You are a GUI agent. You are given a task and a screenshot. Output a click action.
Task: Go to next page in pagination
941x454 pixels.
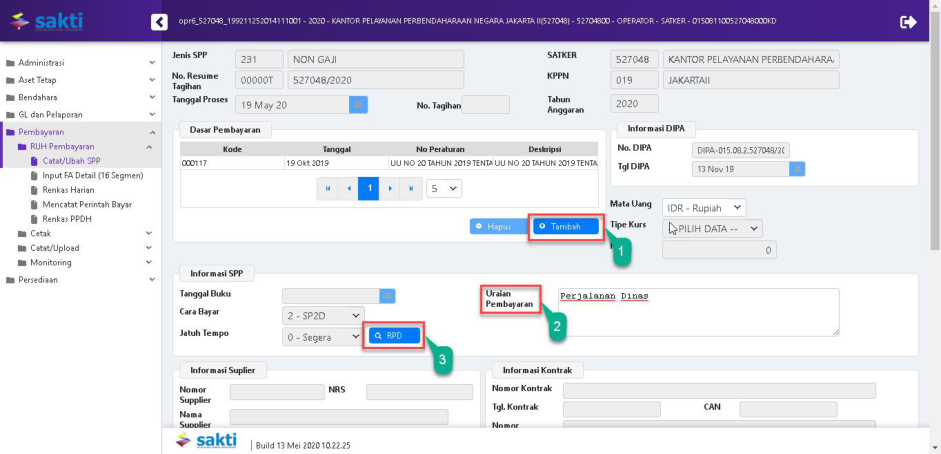coord(390,188)
